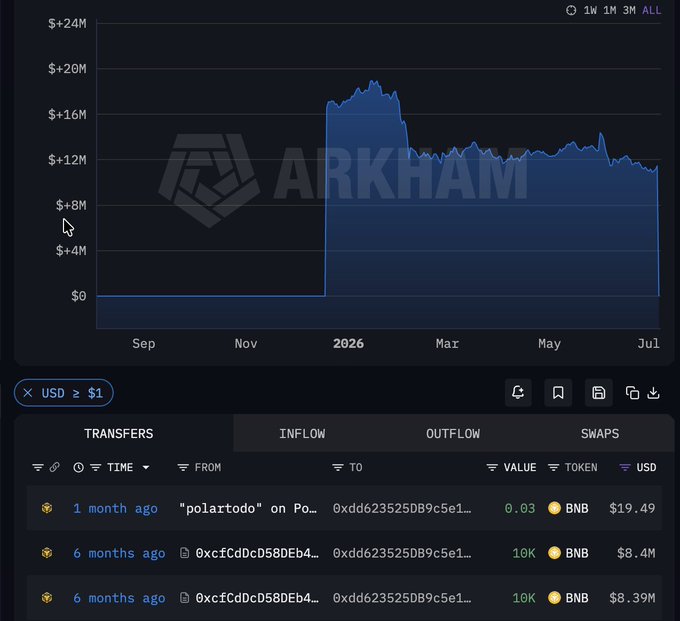680x621 pixels.
Task: Click the clock icon beside TIME
Action: 78,467
